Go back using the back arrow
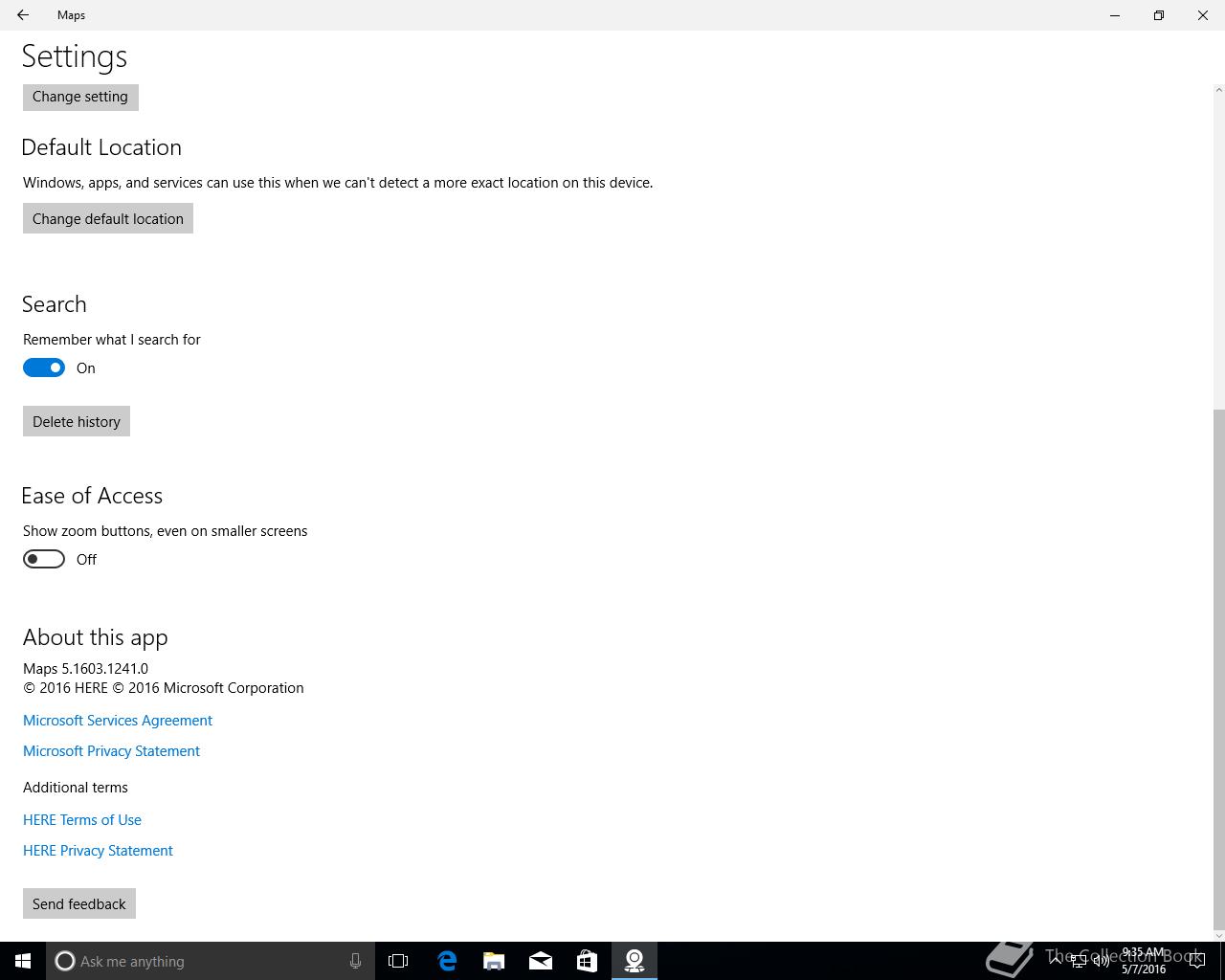Screen dimensions: 1225x980 [x=22, y=15]
